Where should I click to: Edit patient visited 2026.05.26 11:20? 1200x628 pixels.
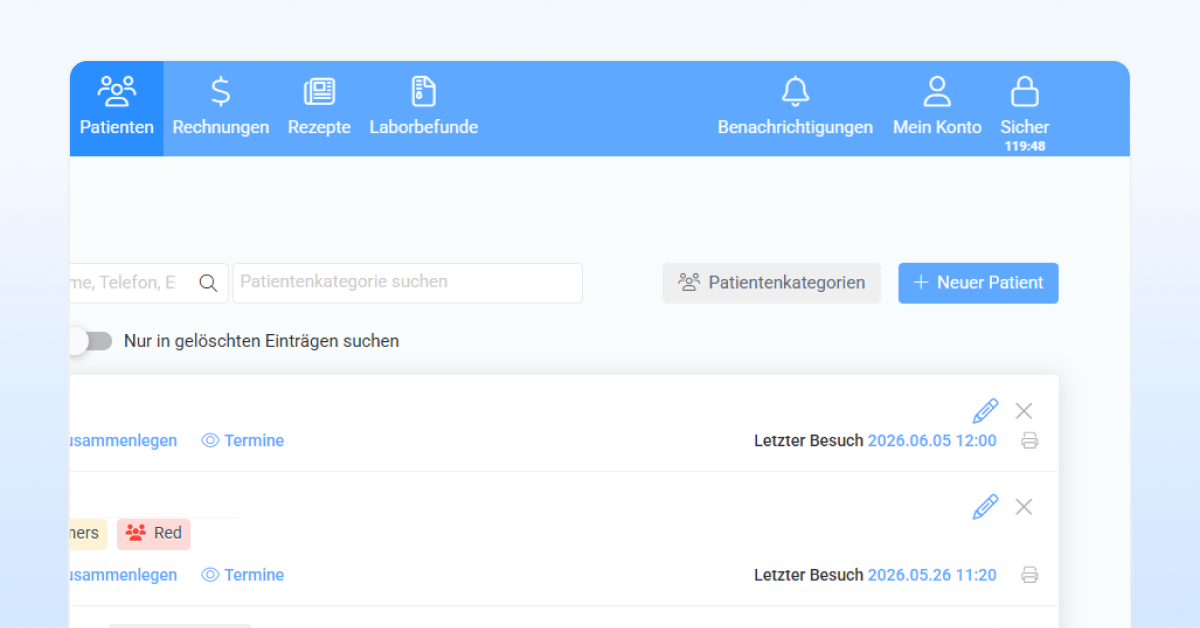tap(985, 507)
